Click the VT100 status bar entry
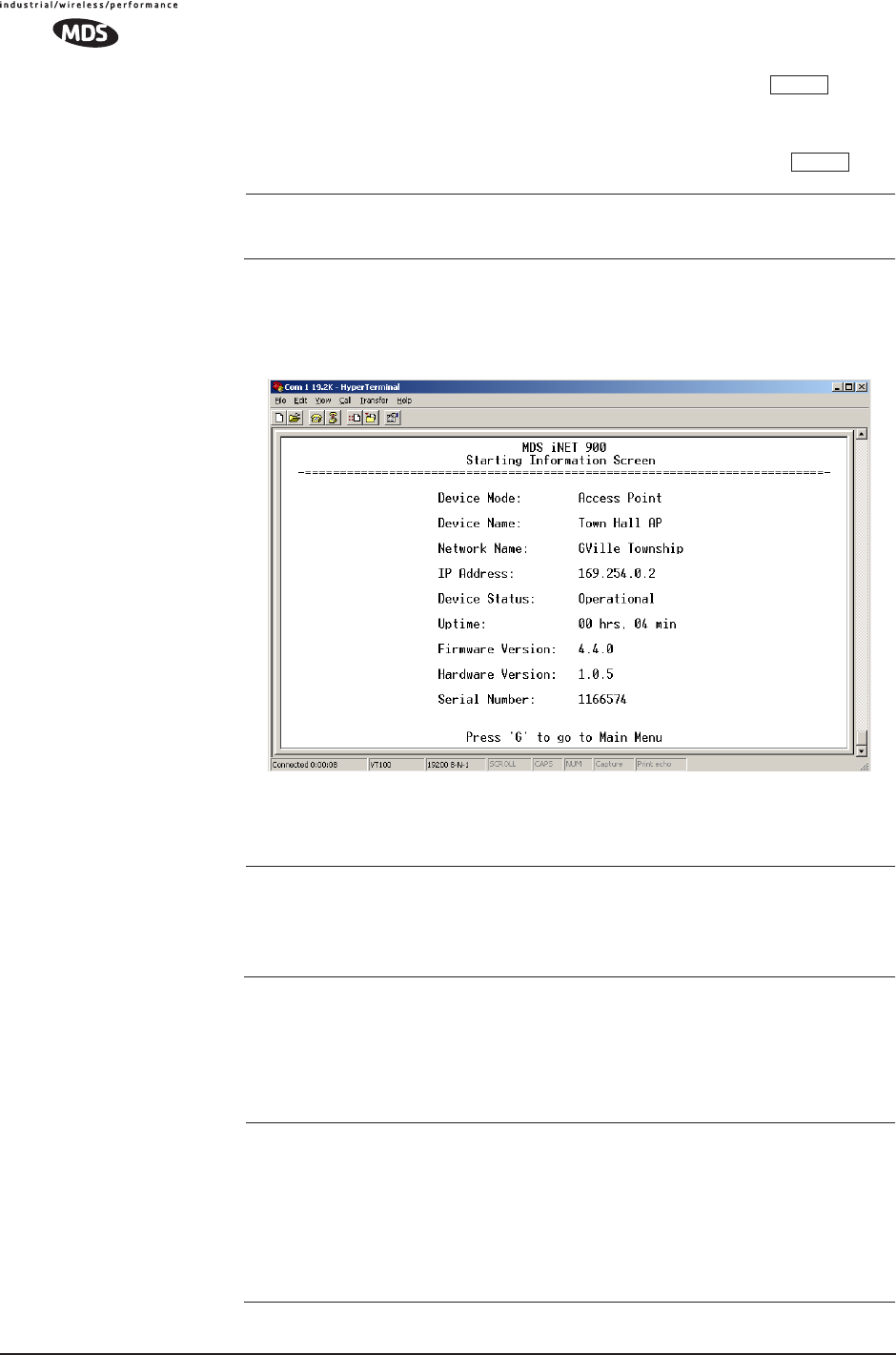Viewport: 896px width, 1355px height. coord(396,765)
